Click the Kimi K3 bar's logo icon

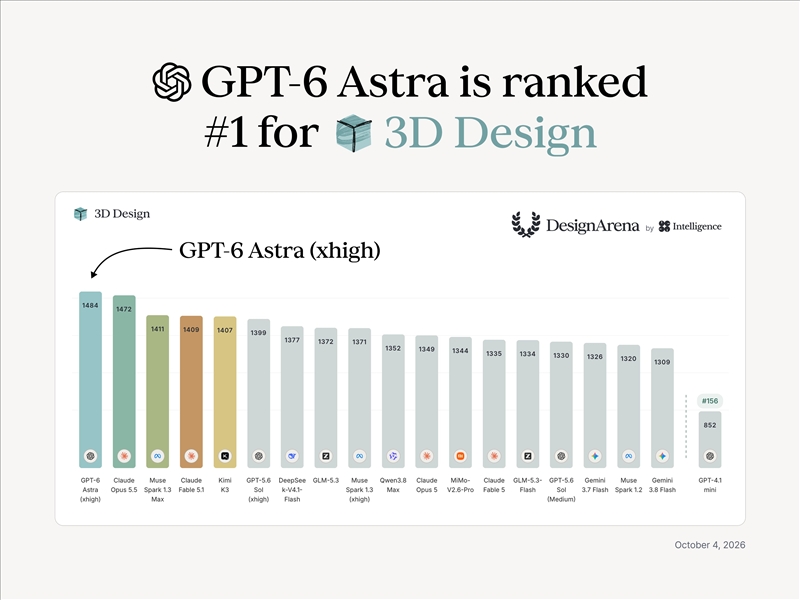(x=225, y=456)
